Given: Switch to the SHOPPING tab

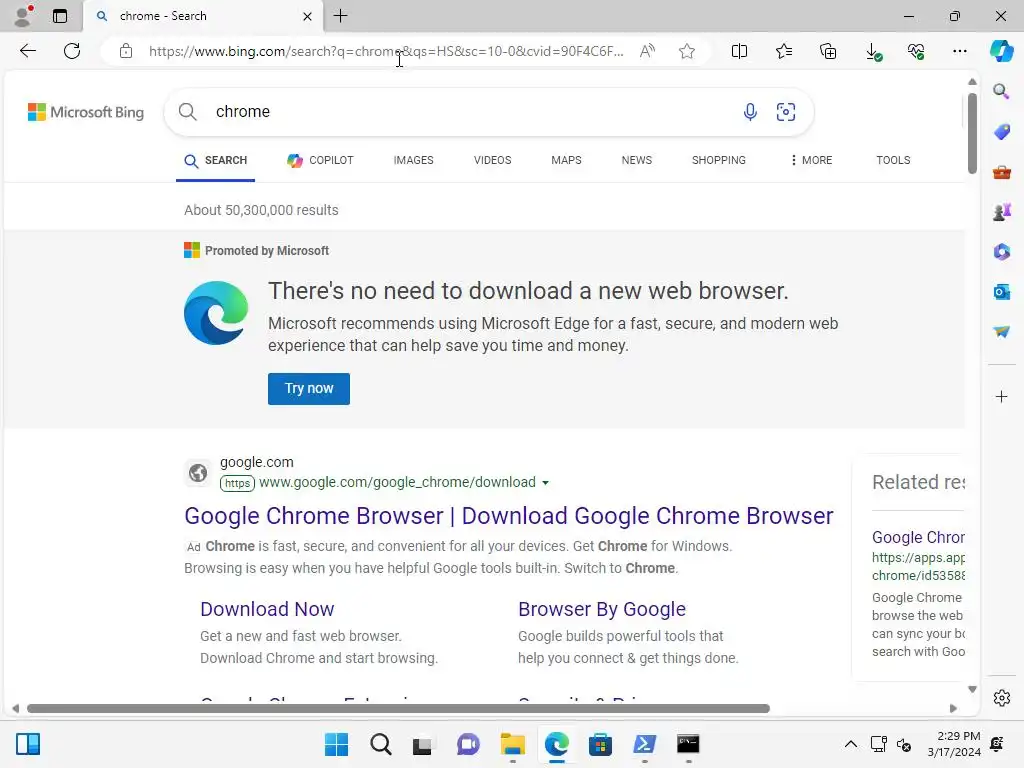Looking at the screenshot, I should pos(718,160).
